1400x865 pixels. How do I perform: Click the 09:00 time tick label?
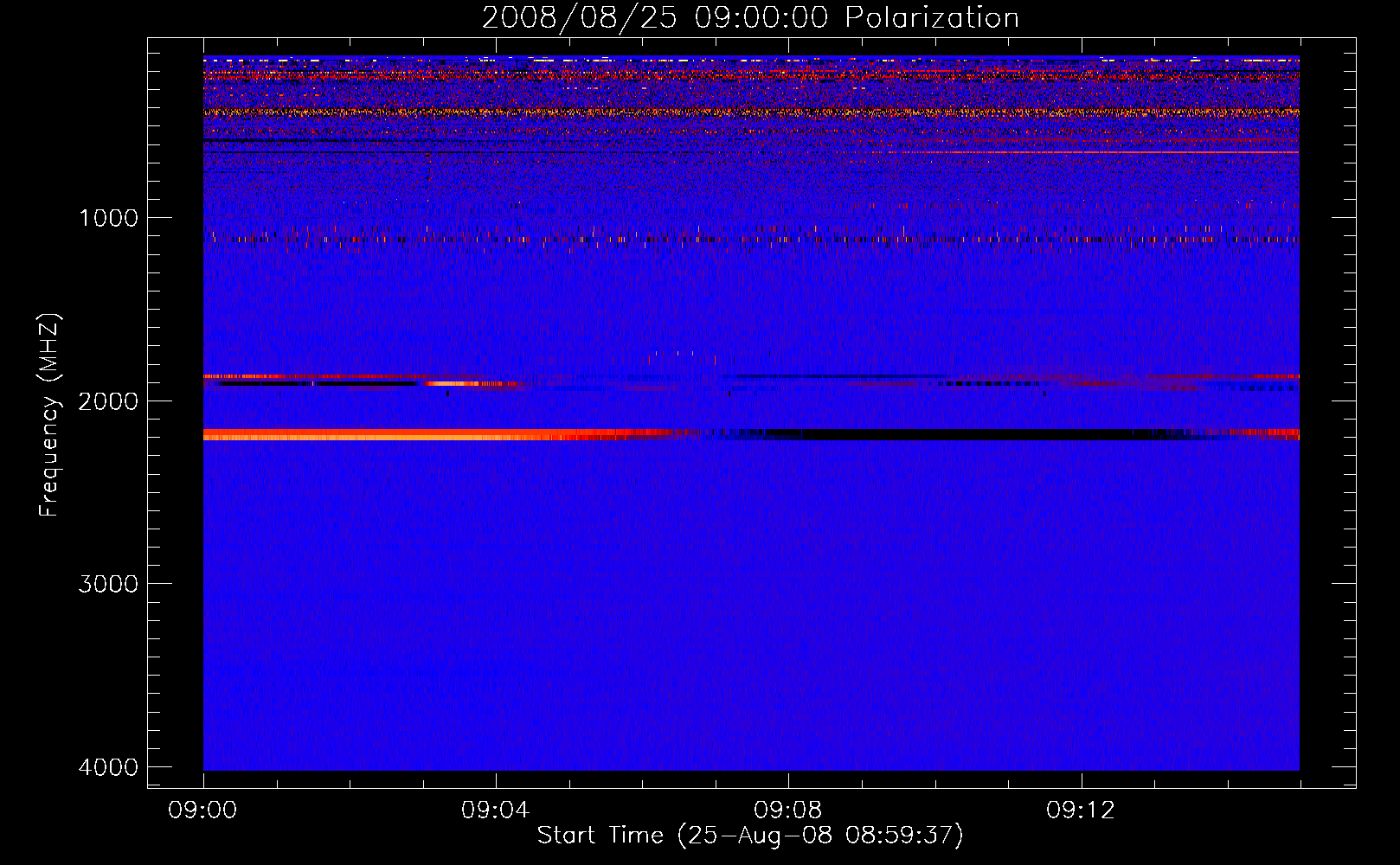tap(203, 811)
